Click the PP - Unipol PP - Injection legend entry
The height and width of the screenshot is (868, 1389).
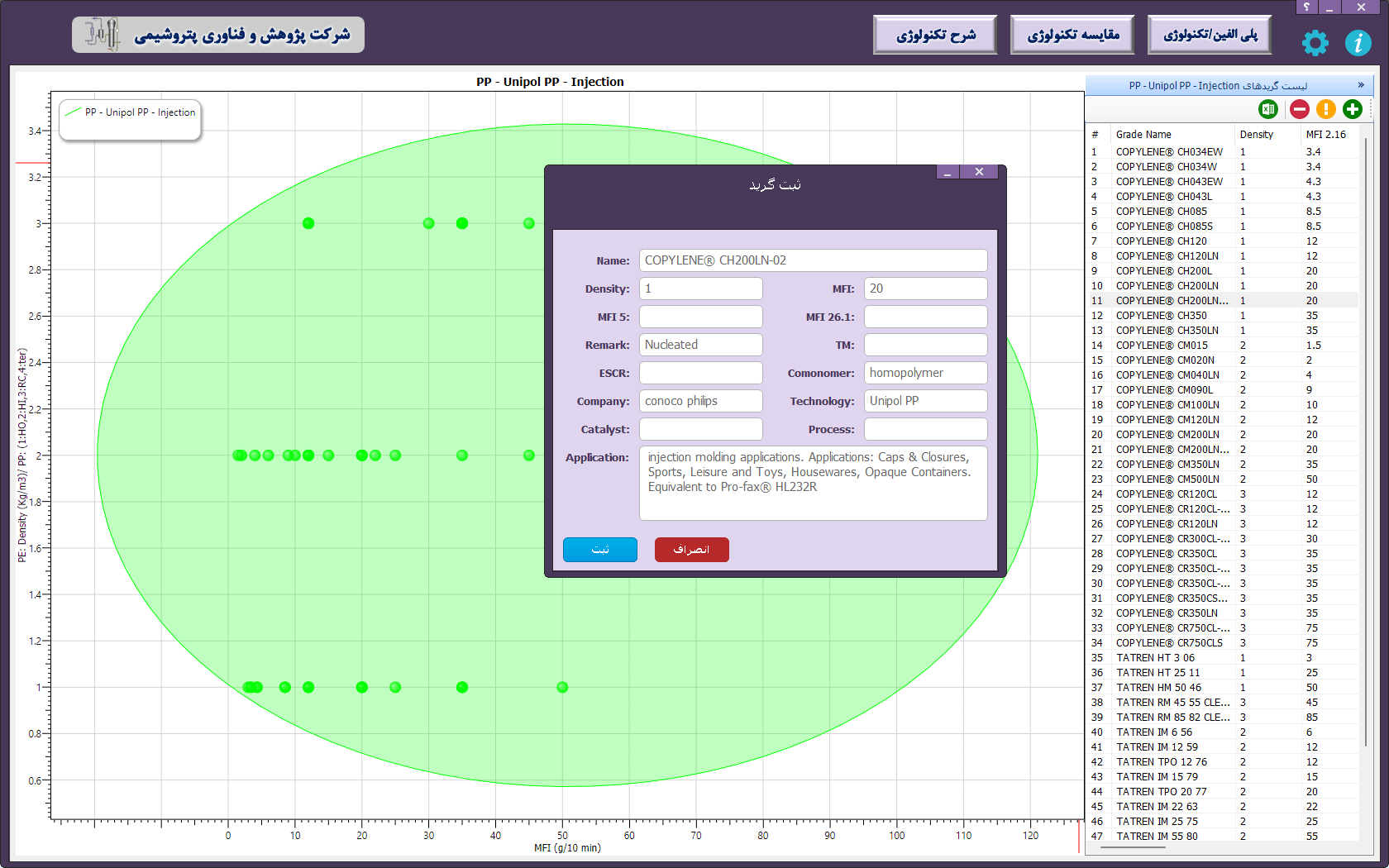(x=131, y=112)
